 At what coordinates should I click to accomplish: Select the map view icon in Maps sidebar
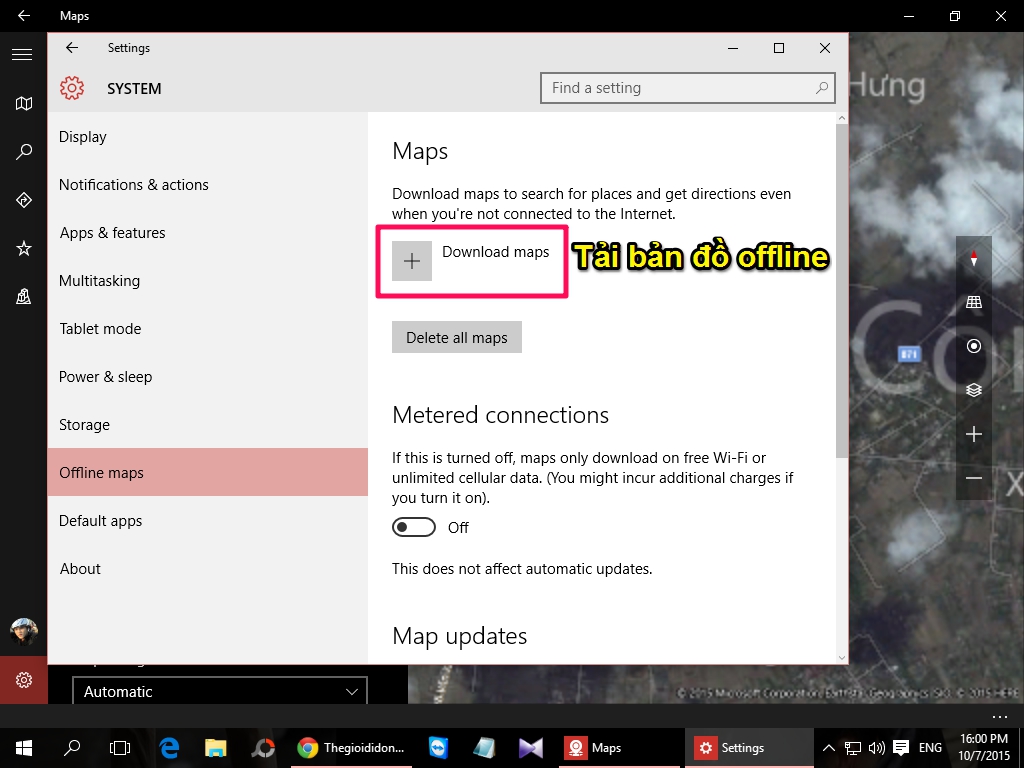[x=24, y=103]
